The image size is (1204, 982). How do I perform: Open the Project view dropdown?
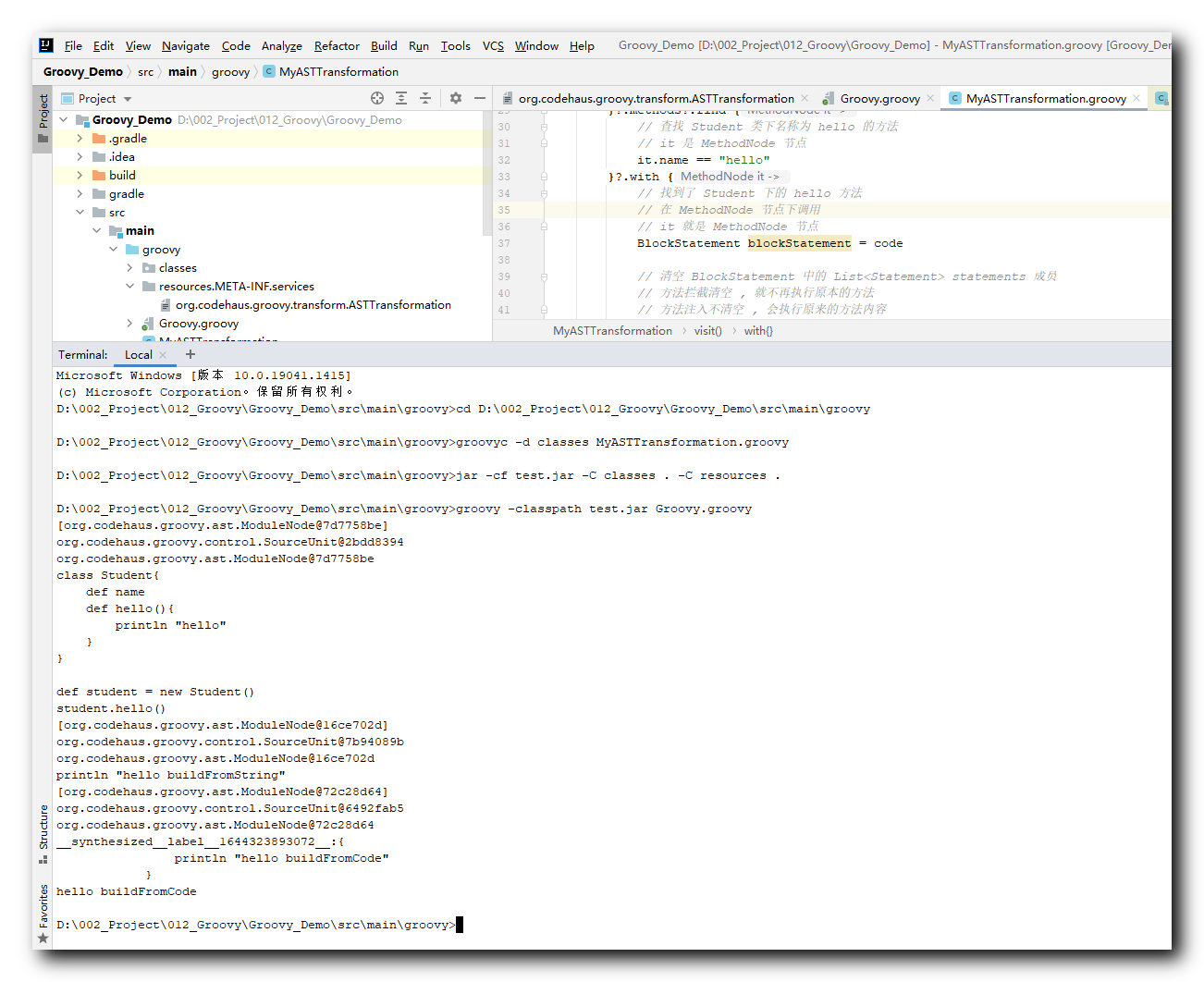[128, 99]
